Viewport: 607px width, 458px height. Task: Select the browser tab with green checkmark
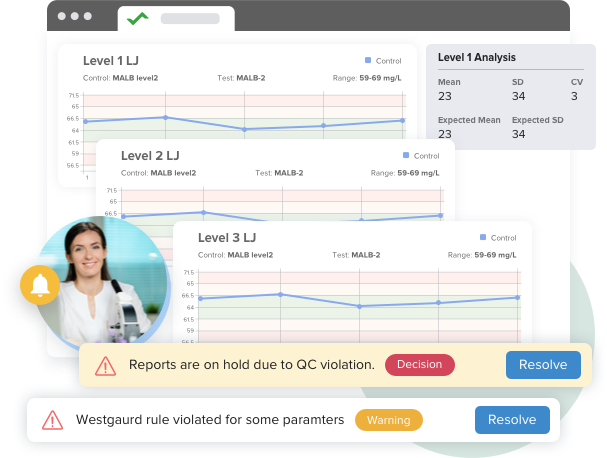[x=176, y=18]
